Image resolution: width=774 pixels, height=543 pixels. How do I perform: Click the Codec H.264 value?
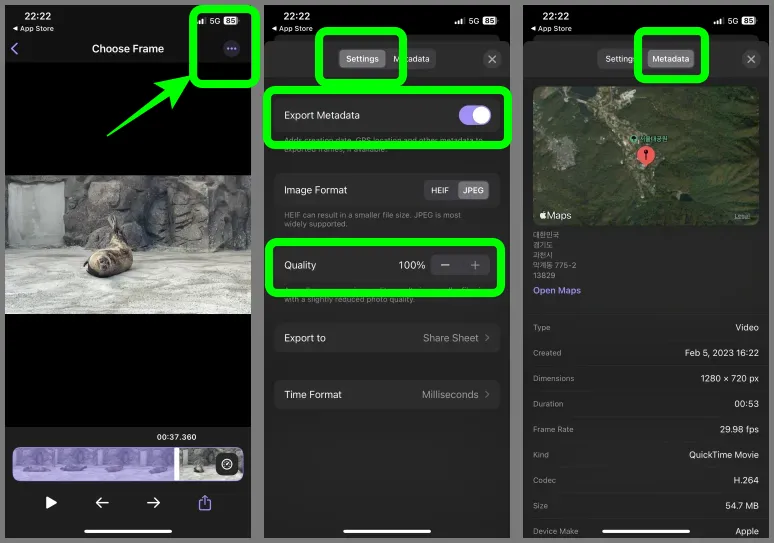745,480
